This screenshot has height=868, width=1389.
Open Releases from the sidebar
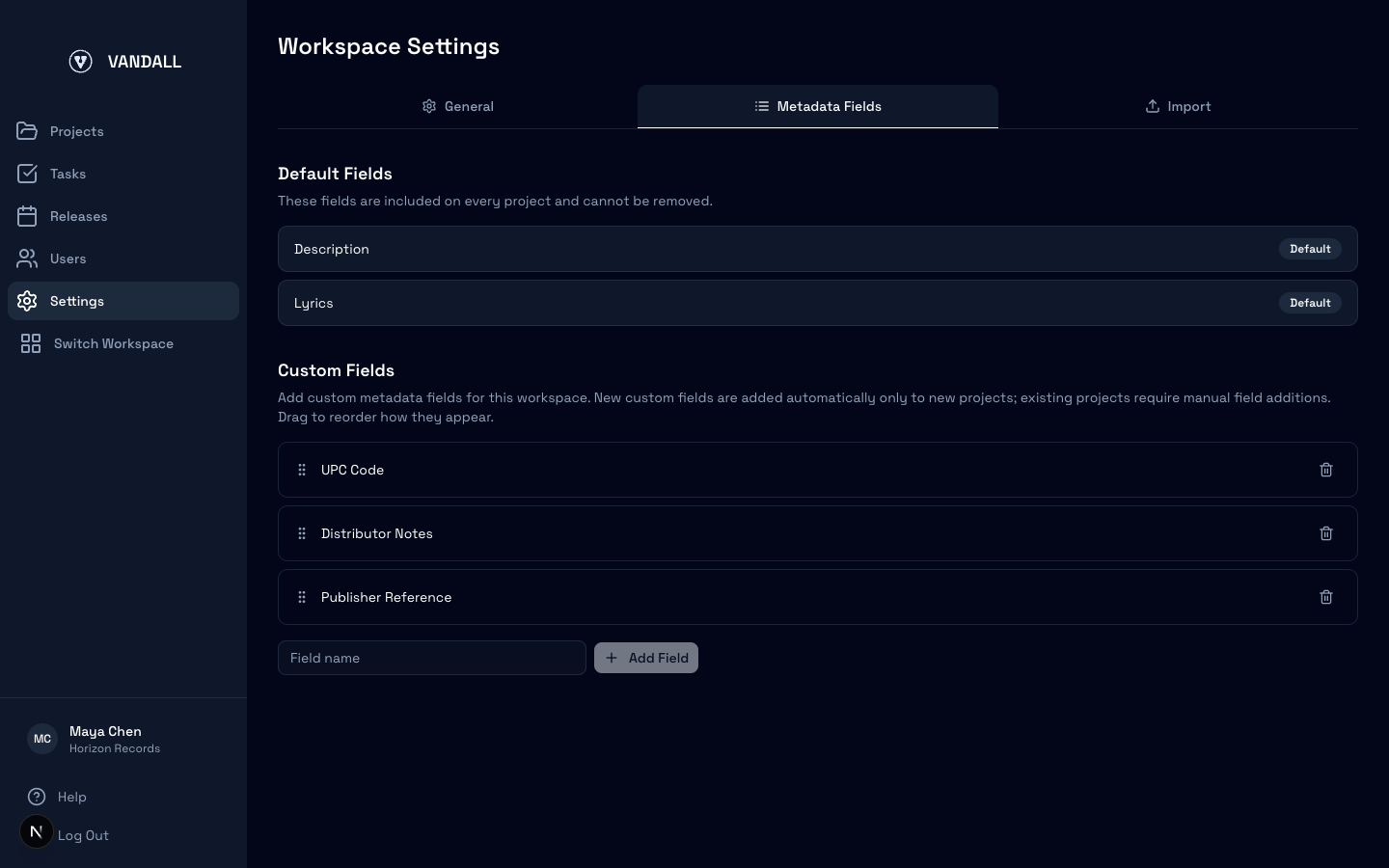(x=123, y=216)
